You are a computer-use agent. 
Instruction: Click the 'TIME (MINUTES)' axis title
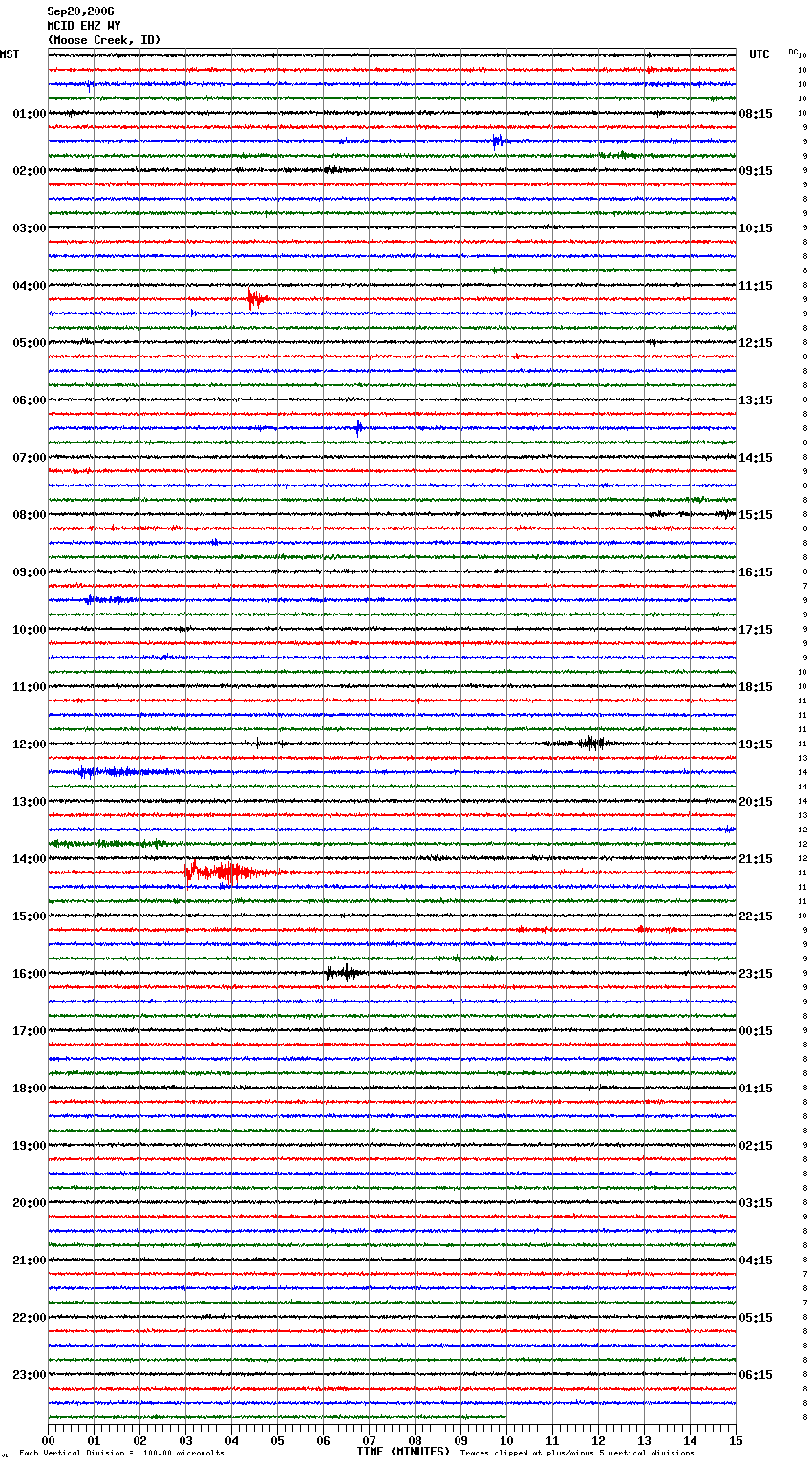pos(403,1452)
